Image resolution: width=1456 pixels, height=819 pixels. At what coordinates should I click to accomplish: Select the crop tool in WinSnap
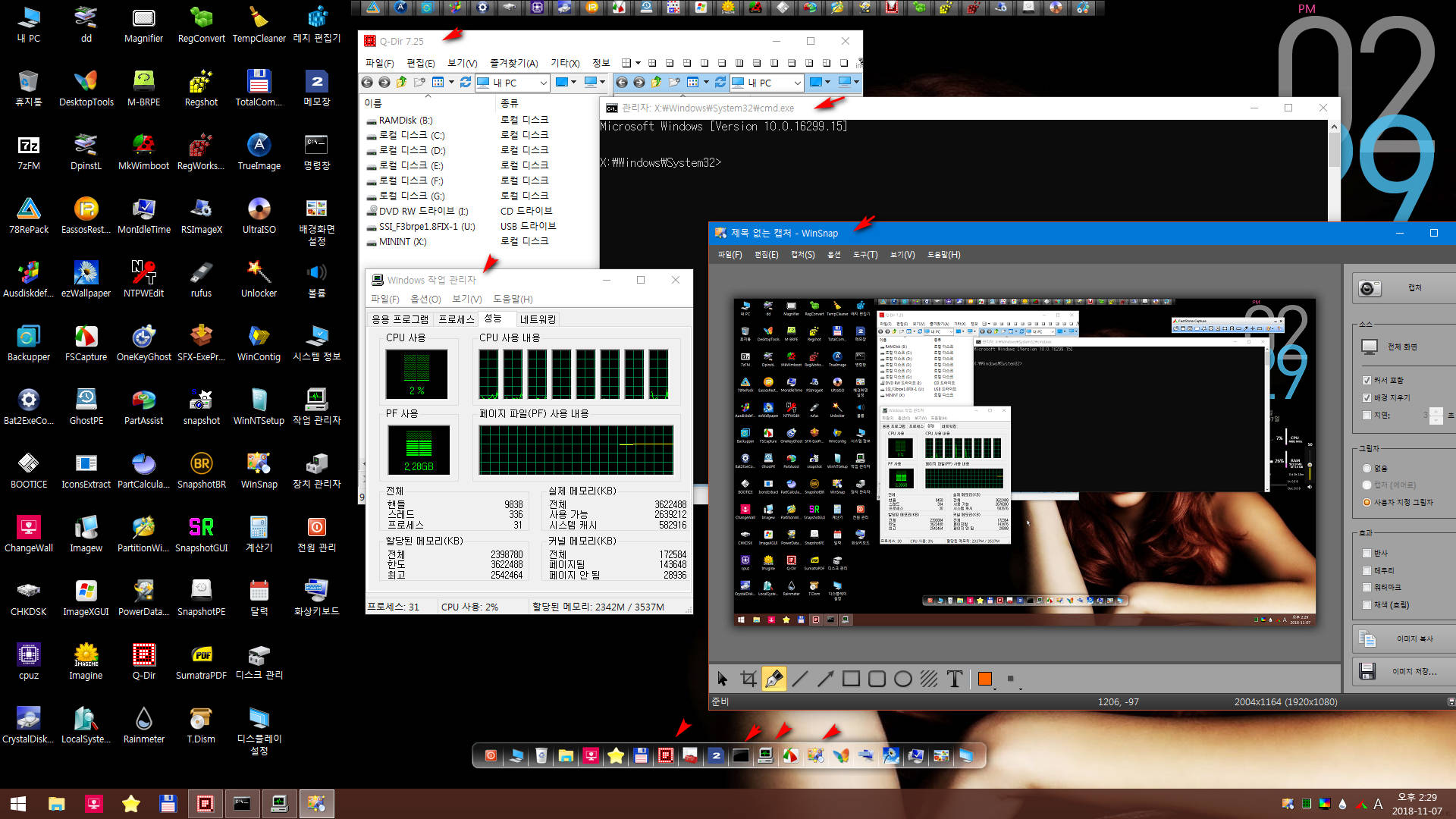point(748,679)
